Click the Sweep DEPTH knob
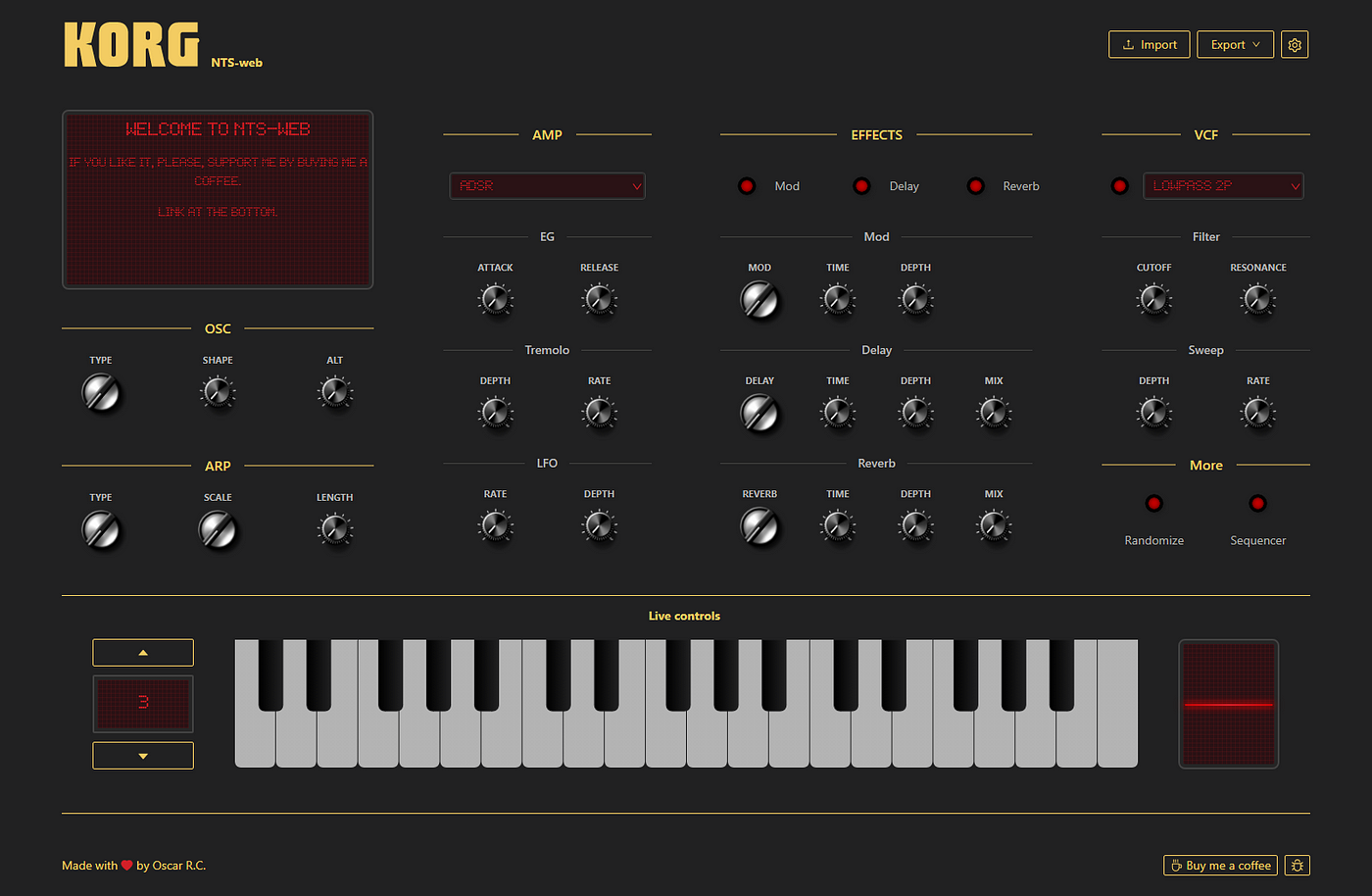Image resolution: width=1372 pixels, height=896 pixels. (x=1154, y=413)
